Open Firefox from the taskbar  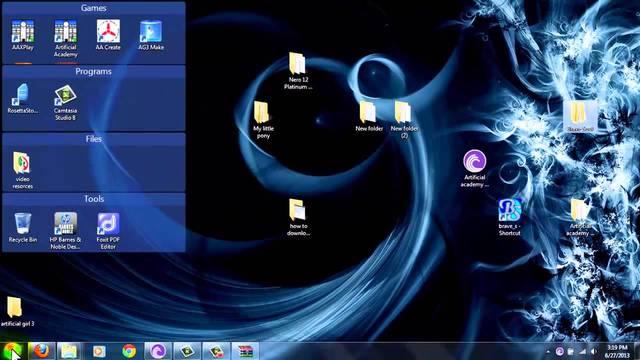41,351
